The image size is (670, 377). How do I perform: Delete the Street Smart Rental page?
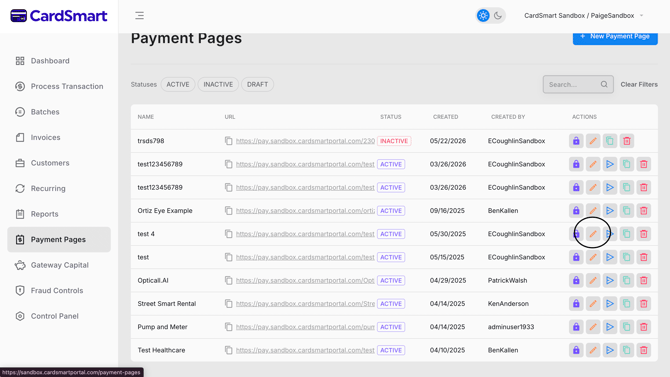tap(644, 303)
